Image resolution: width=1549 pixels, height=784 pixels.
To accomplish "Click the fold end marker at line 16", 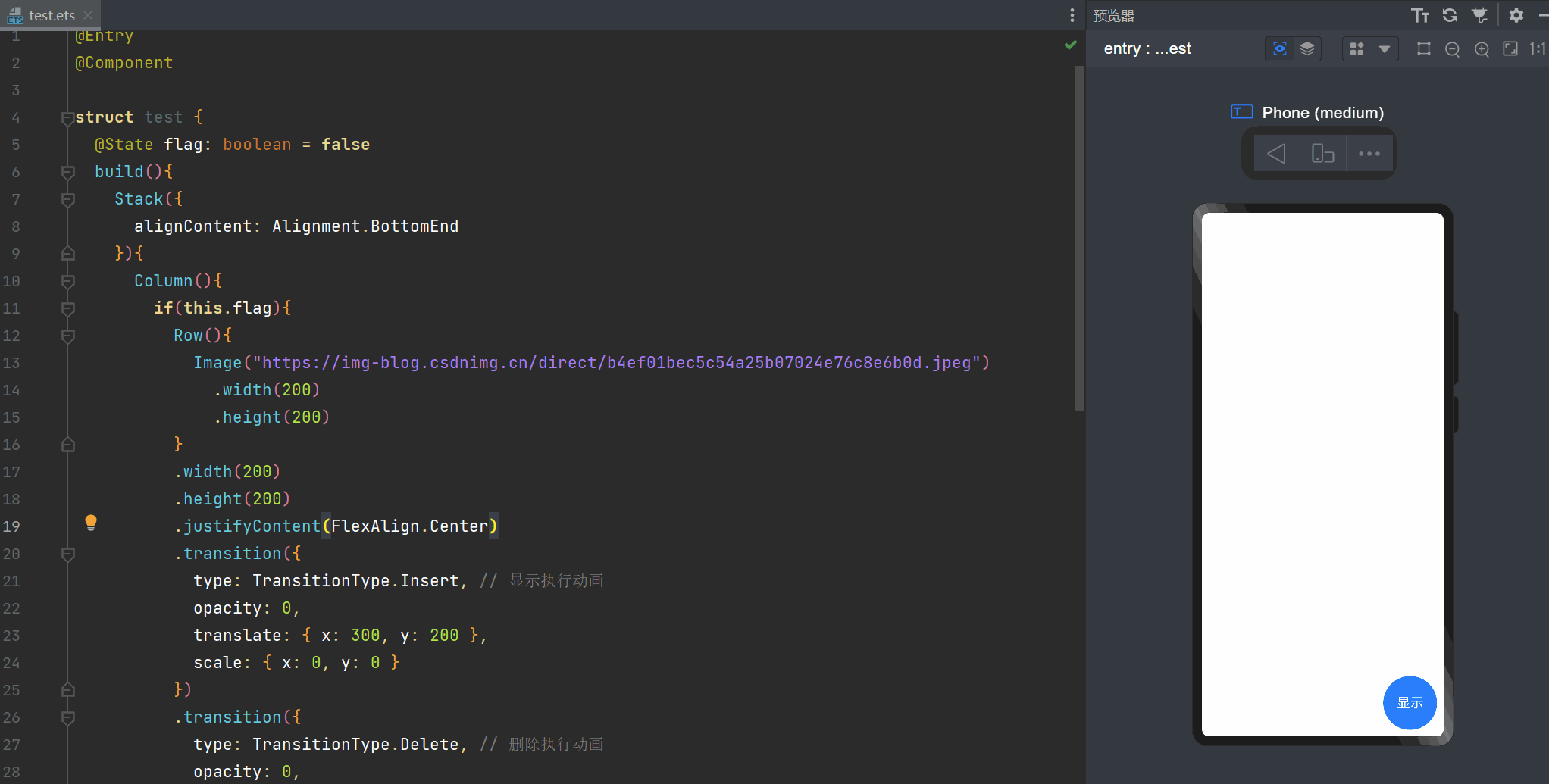I will [67, 445].
